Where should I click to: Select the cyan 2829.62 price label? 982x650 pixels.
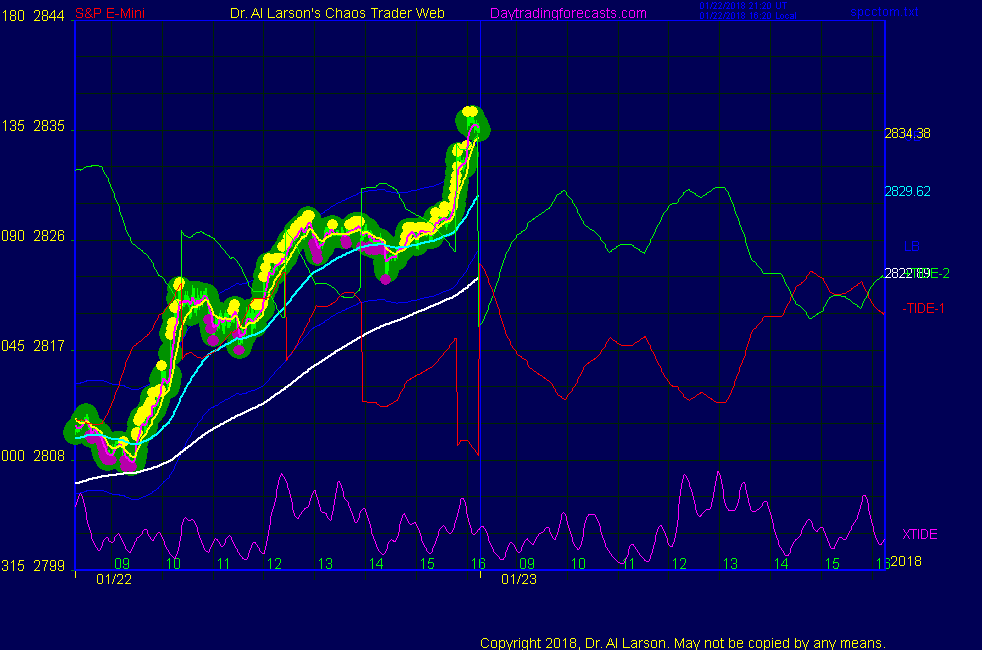[908, 191]
